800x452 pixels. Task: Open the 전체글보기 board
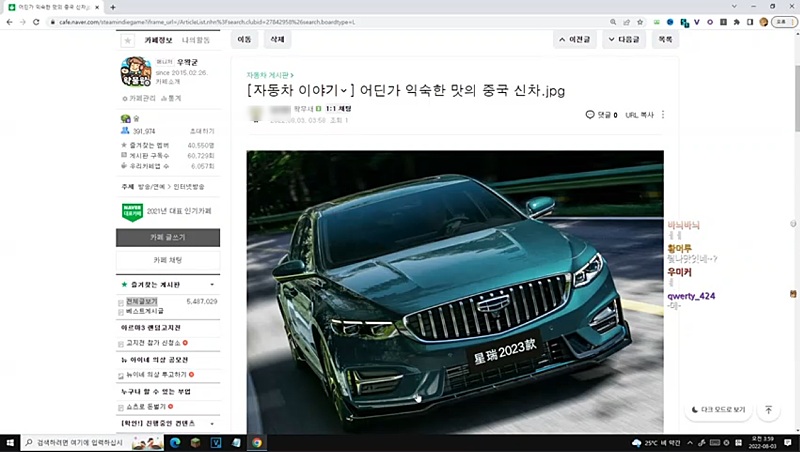tap(142, 302)
